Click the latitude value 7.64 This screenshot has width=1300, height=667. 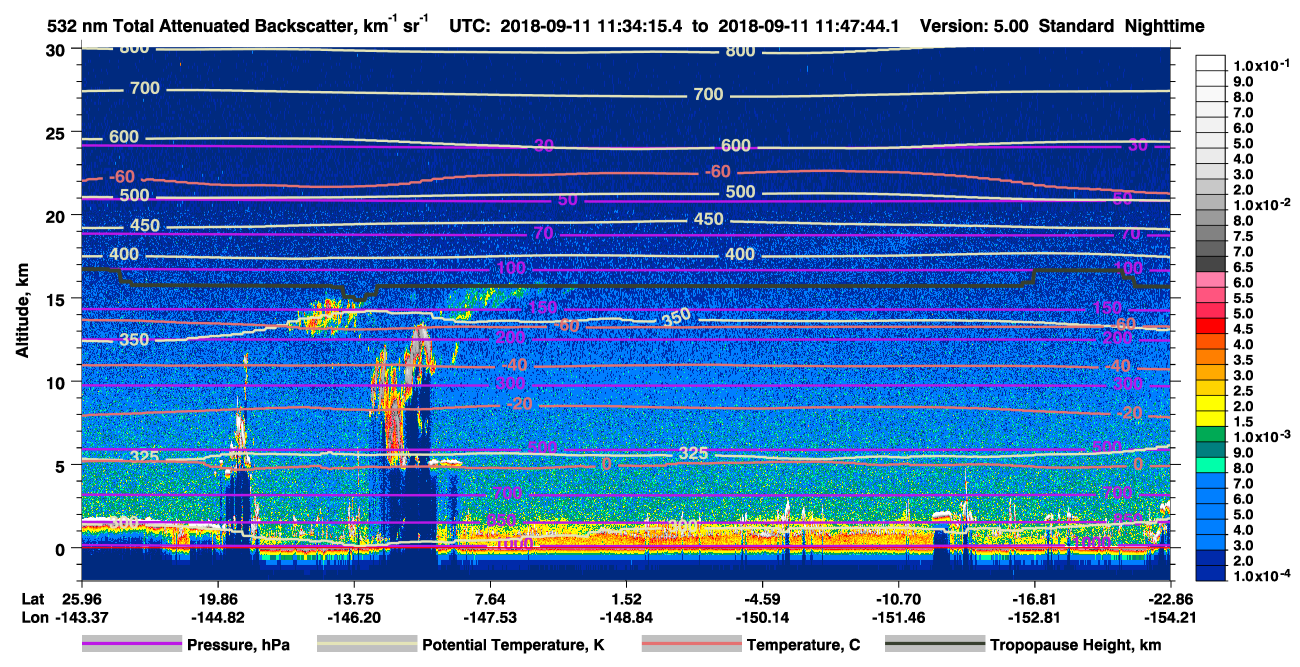point(490,598)
